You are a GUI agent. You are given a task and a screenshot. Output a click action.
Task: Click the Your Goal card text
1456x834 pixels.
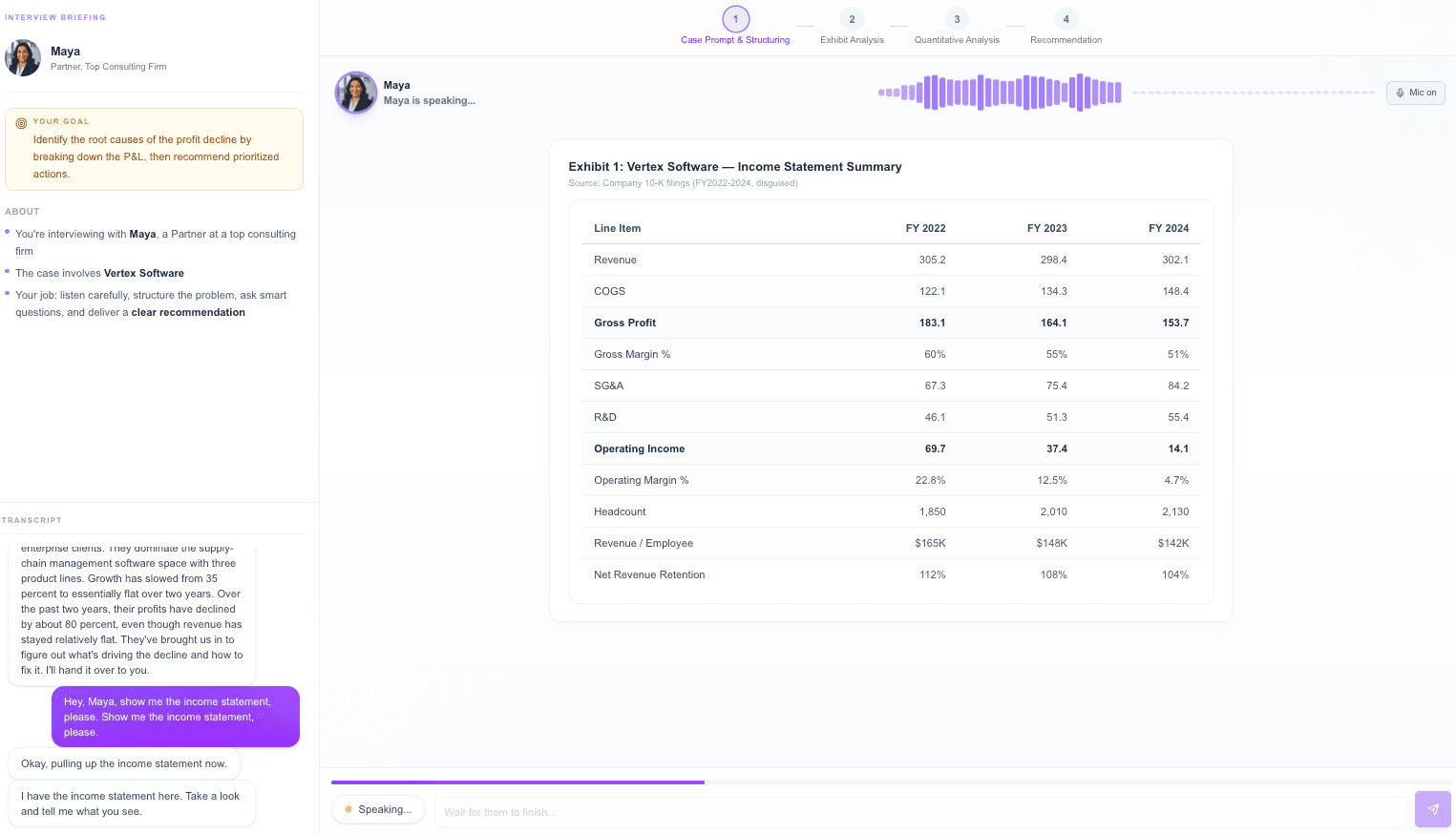[x=156, y=156]
